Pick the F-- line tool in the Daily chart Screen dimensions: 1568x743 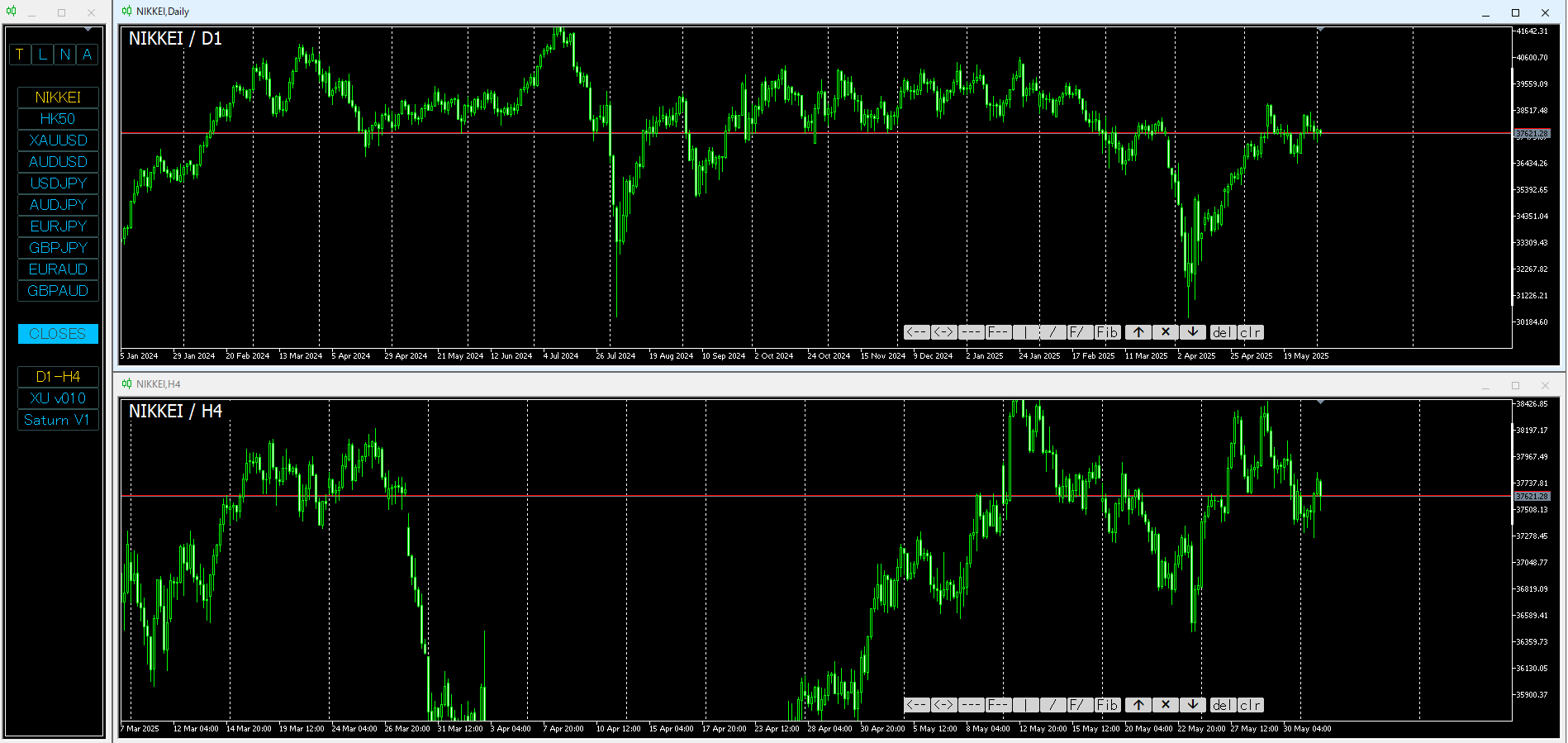pyautogui.click(x=999, y=332)
